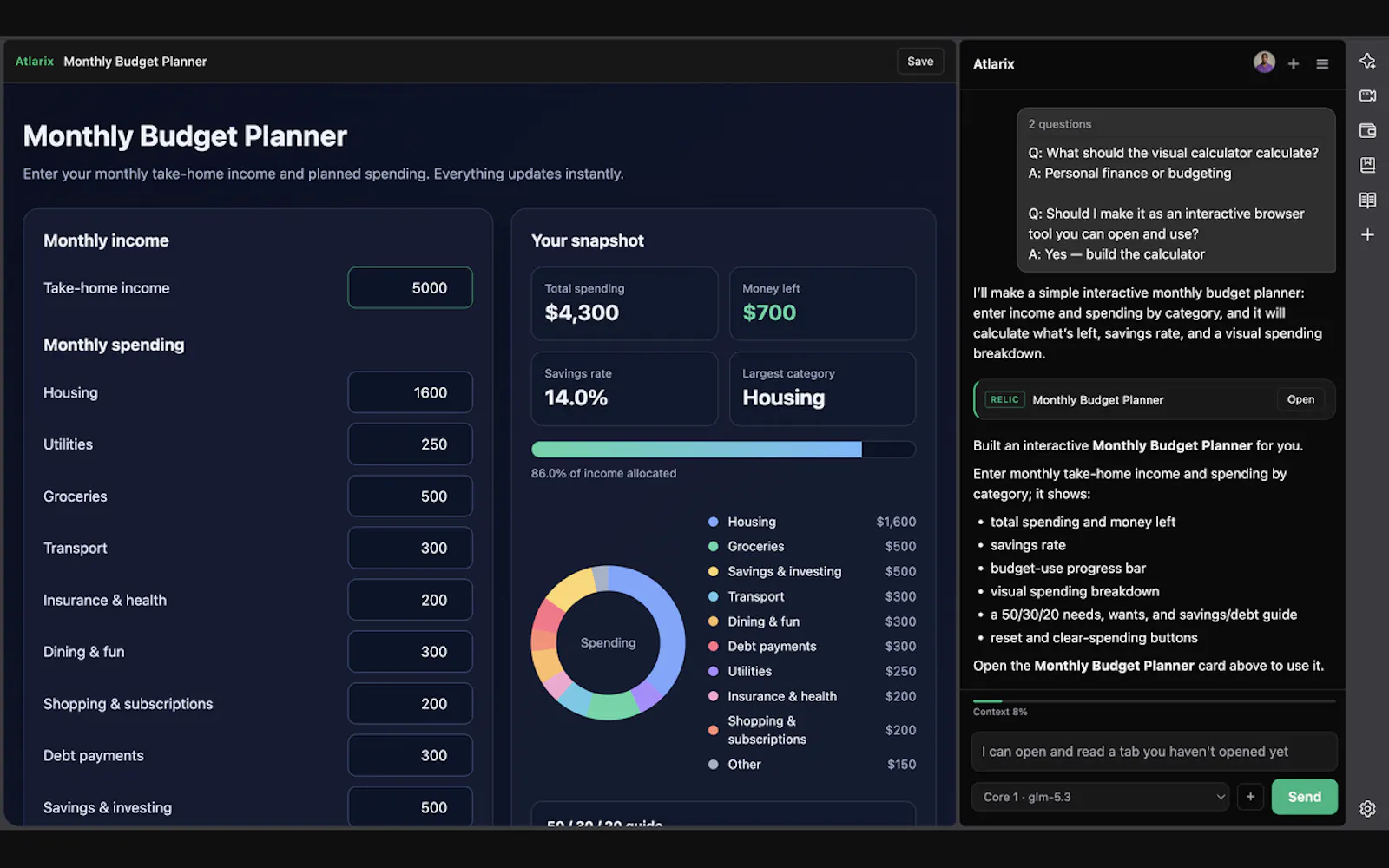
Task: Click the 'budget-use progress bar' bullet
Action: (1068, 569)
